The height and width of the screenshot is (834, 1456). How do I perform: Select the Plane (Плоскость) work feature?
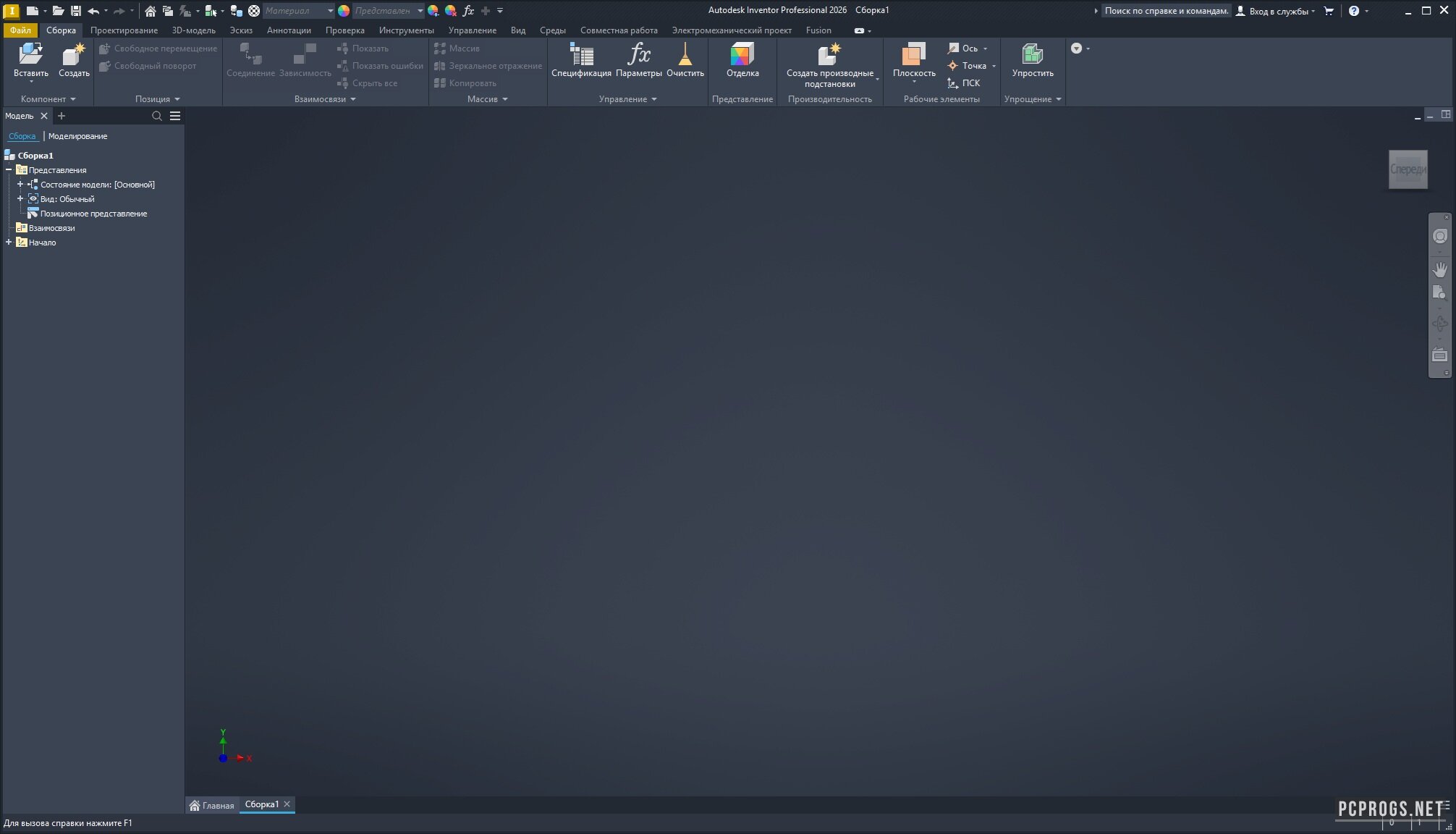(x=913, y=55)
